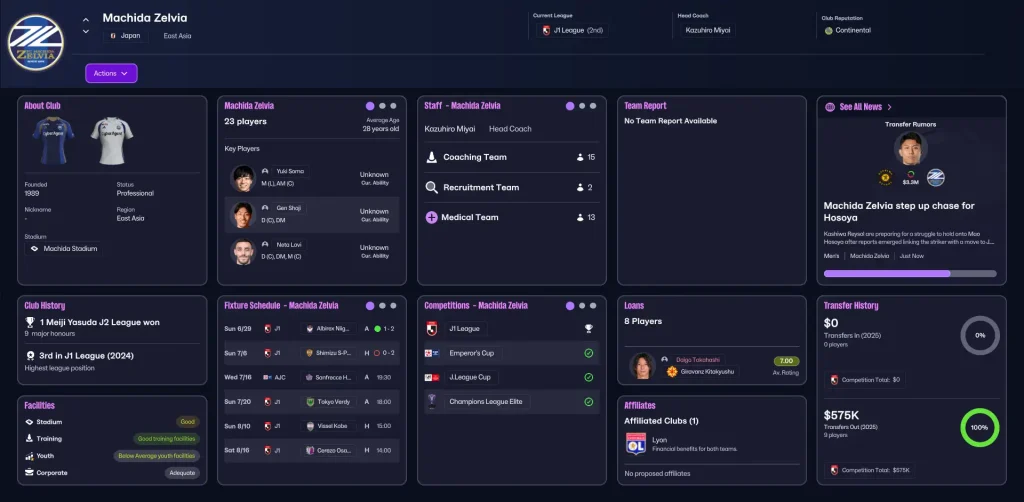Click the globe icon next to See All News
Viewport: 1024px width, 502px height.
pyautogui.click(x=830, y=107)
